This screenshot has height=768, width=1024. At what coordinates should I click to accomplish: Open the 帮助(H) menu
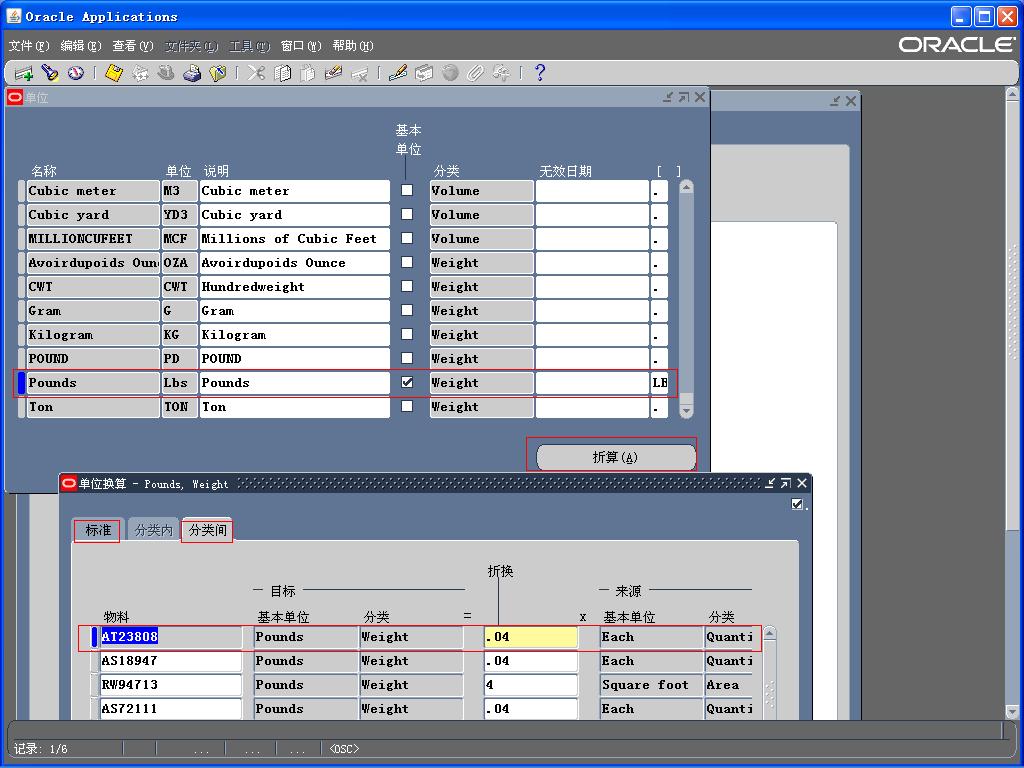pyautogui.click(x=353, y=46)
